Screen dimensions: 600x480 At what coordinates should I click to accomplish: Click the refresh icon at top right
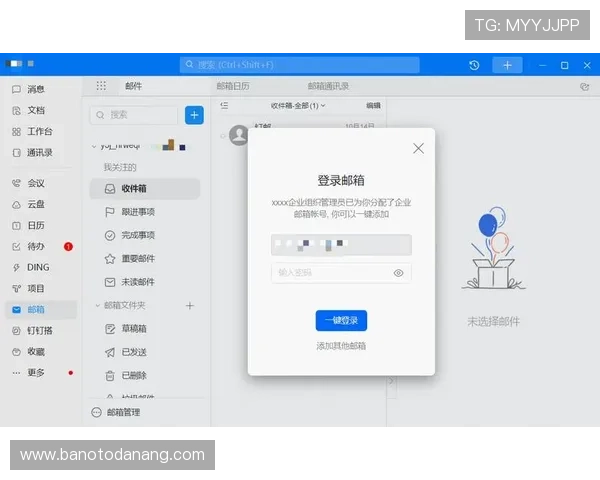[584, 87]
